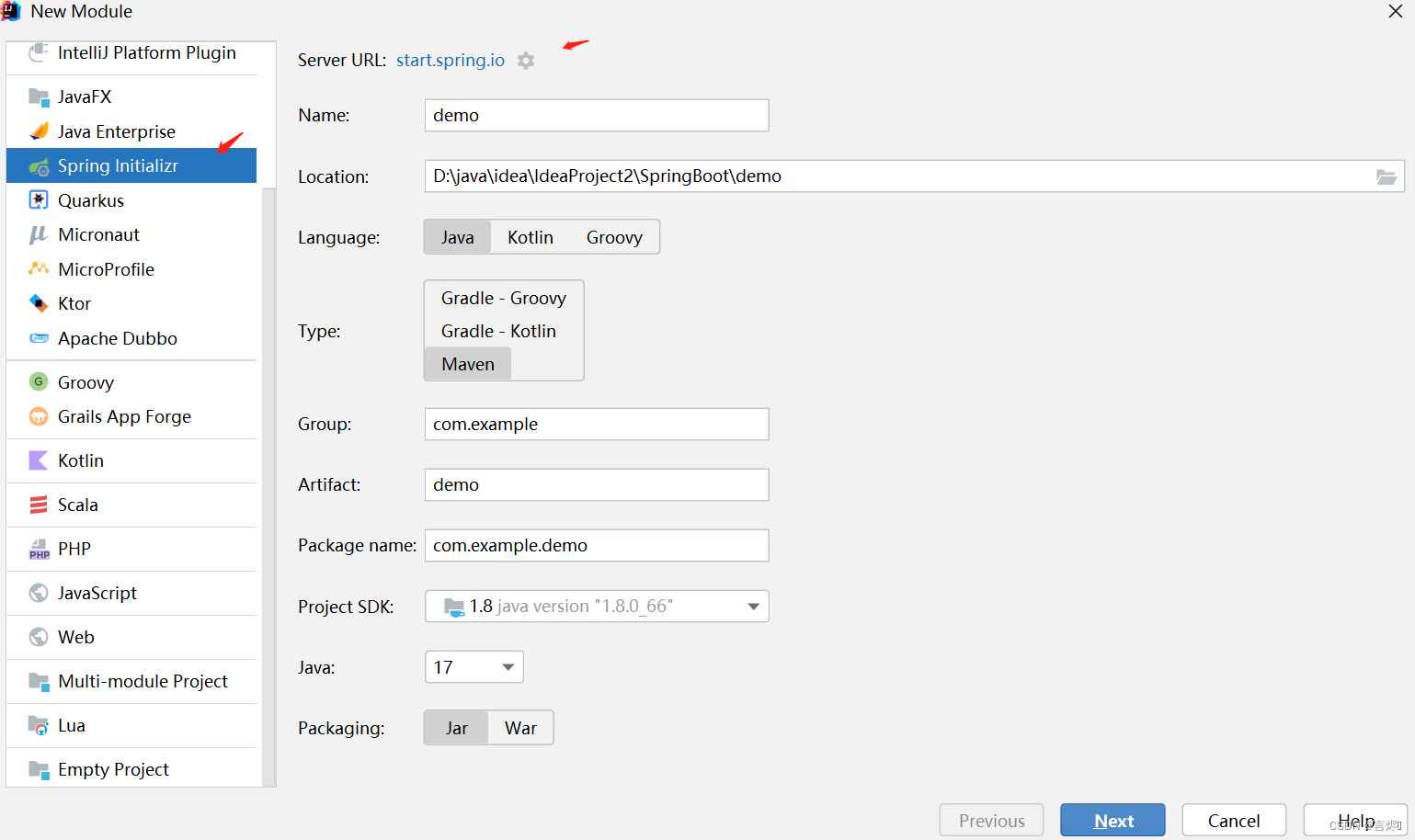Click the green Groovy icon
This screenshot has height=840, width=1415.
39,381
